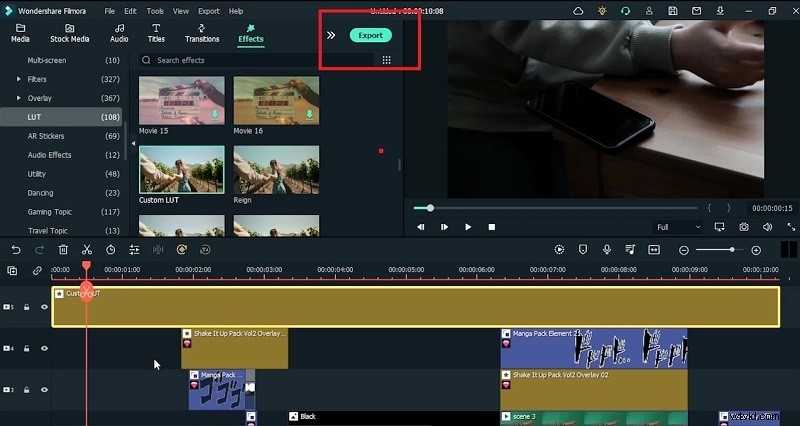This screenshot has width=800, height=426.
Task: Expand the Overlay category in sidebar
Action: [x=18, y=98]
